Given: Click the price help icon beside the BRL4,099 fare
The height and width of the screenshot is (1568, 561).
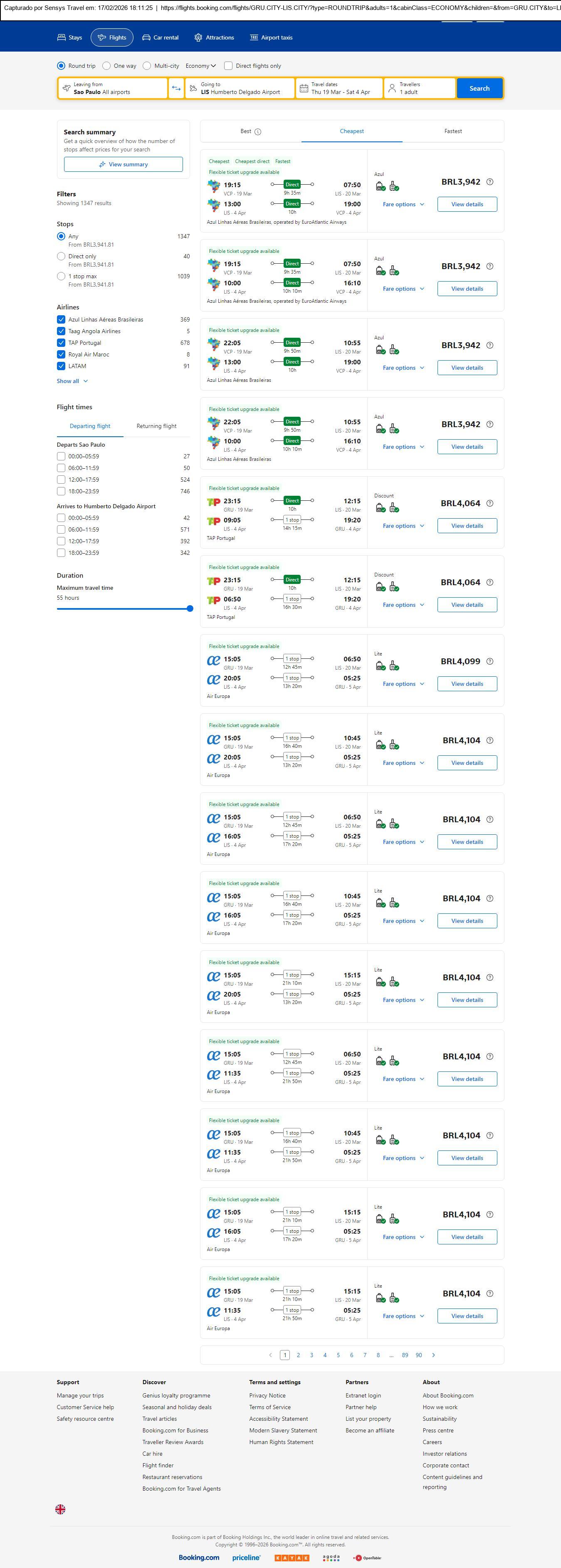Looking at the screenshot, I should click(490, 661).
